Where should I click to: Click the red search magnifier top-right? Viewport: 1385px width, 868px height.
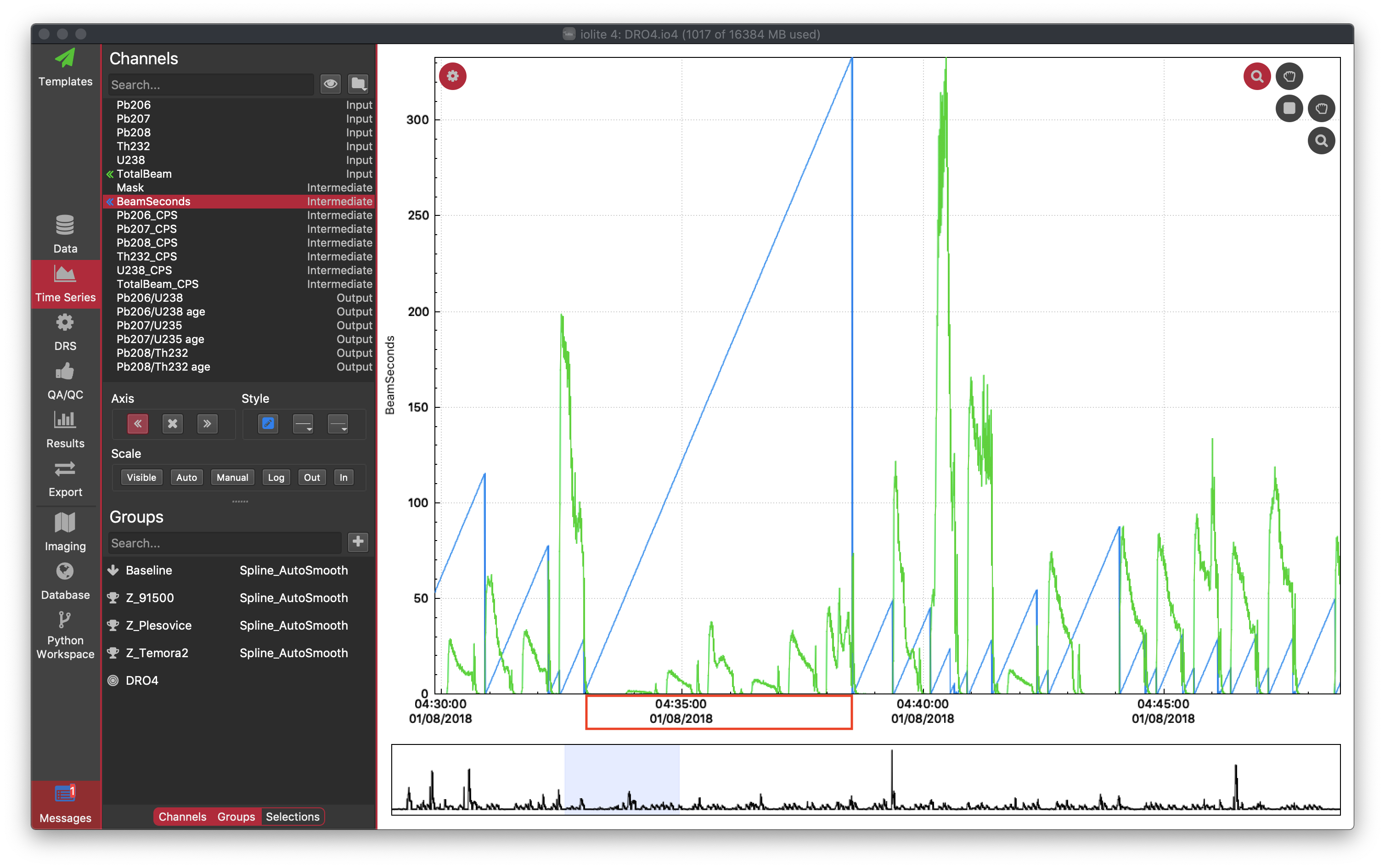(1257, 75)
